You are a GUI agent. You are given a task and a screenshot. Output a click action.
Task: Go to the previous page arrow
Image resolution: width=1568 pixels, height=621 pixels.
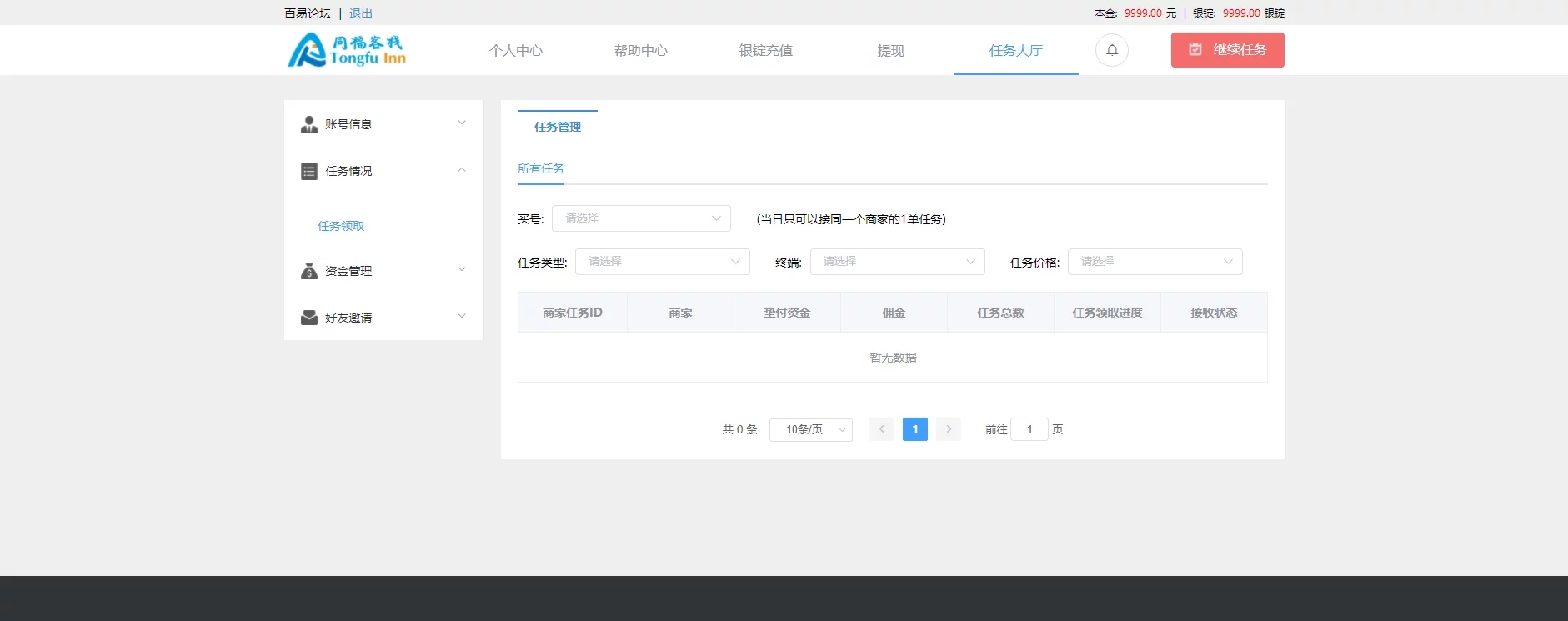point(881,429)
